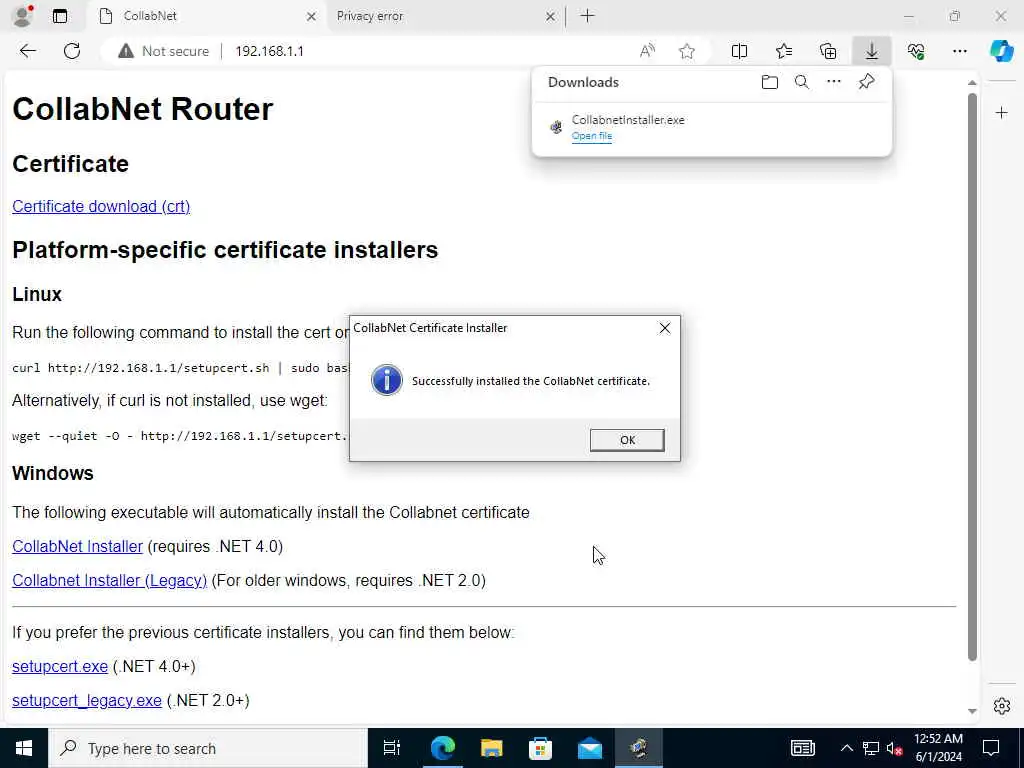Select the CollabNet tab
Image resolution: width=1024 pixels, height=768 pixels.
(208, 16)
